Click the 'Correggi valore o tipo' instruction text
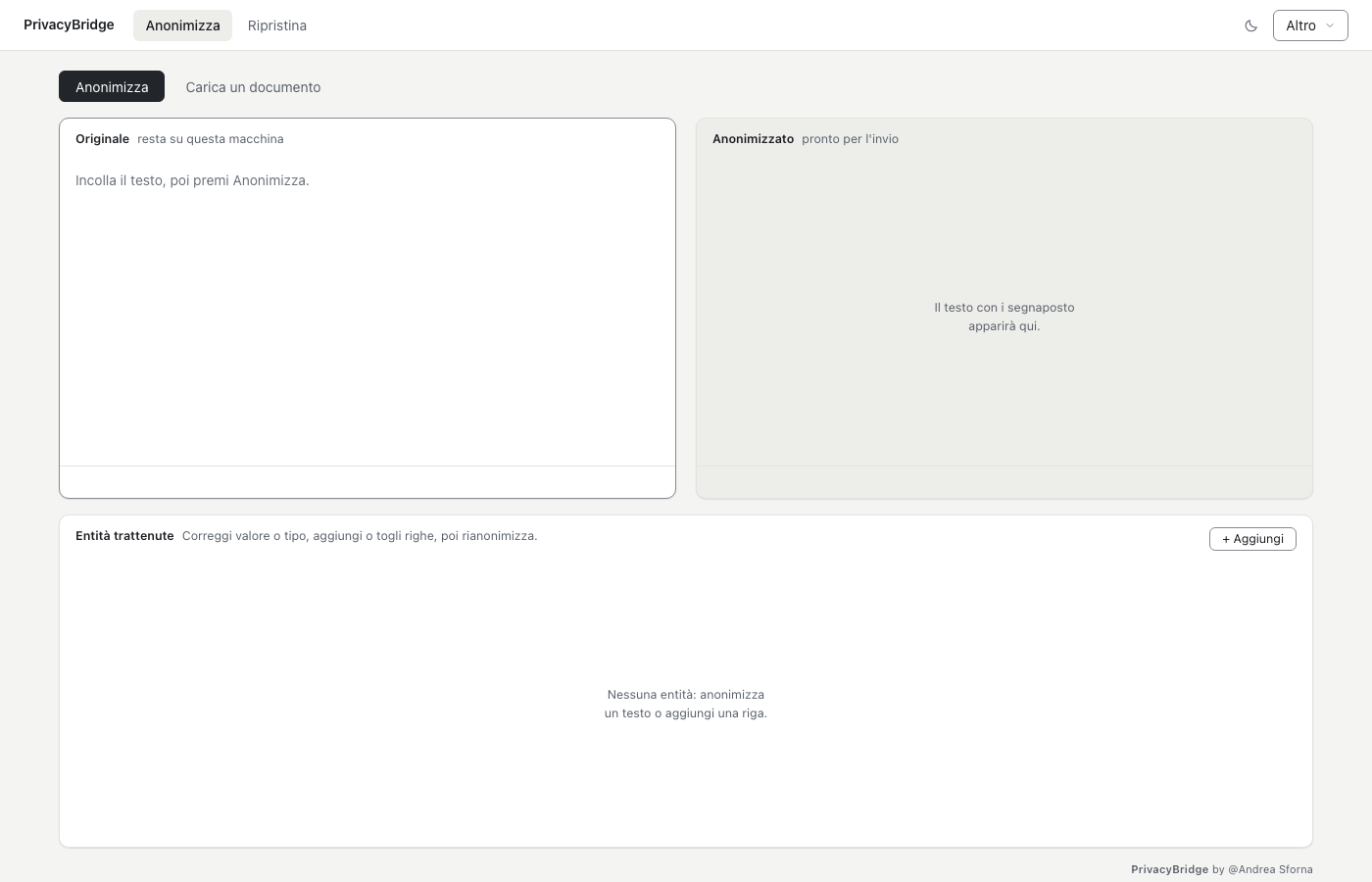This screenshot has height=882, width=1372. click(360, 536)
